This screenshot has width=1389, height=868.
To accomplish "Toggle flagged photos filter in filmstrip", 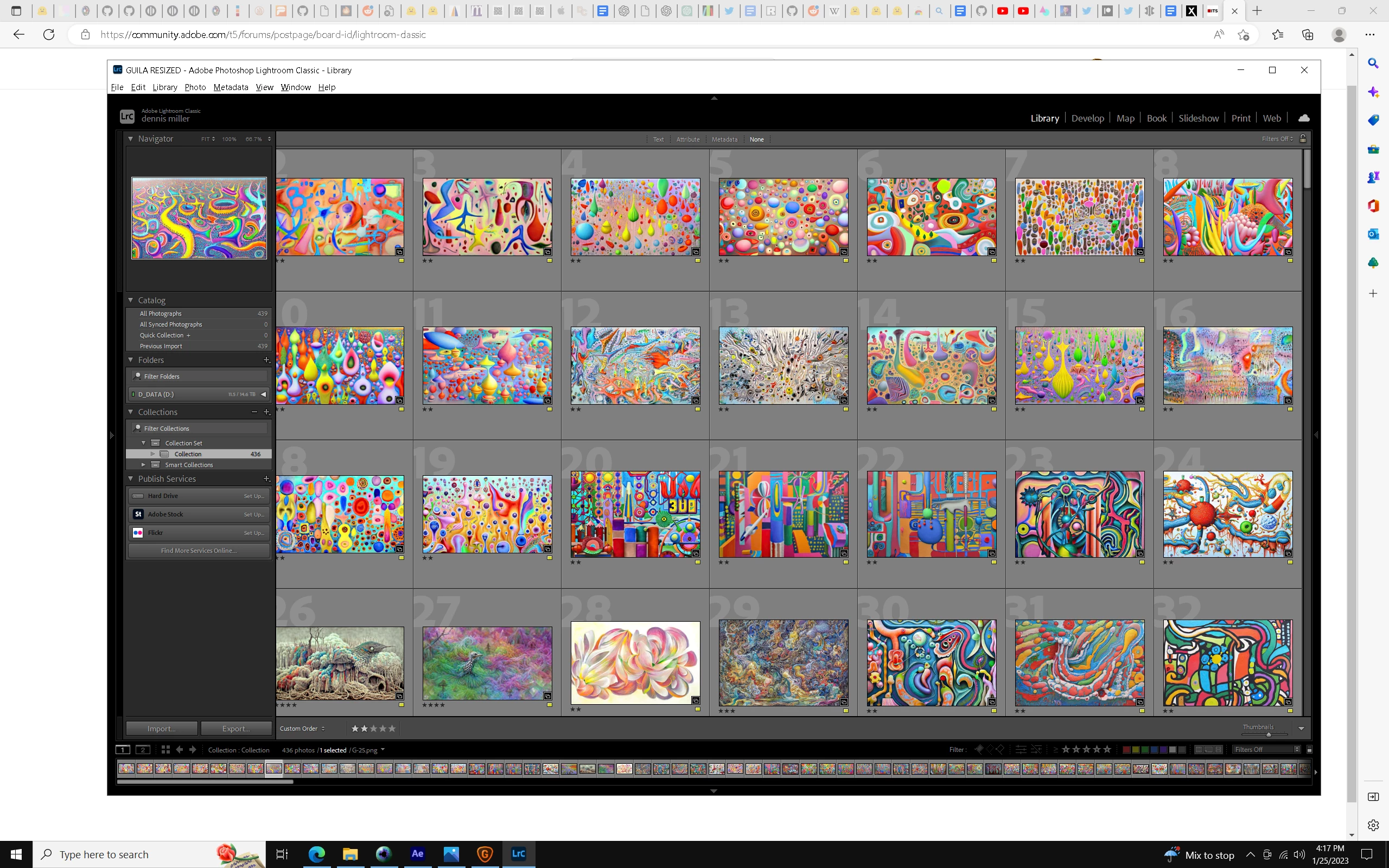I will [x=979, y=750].
